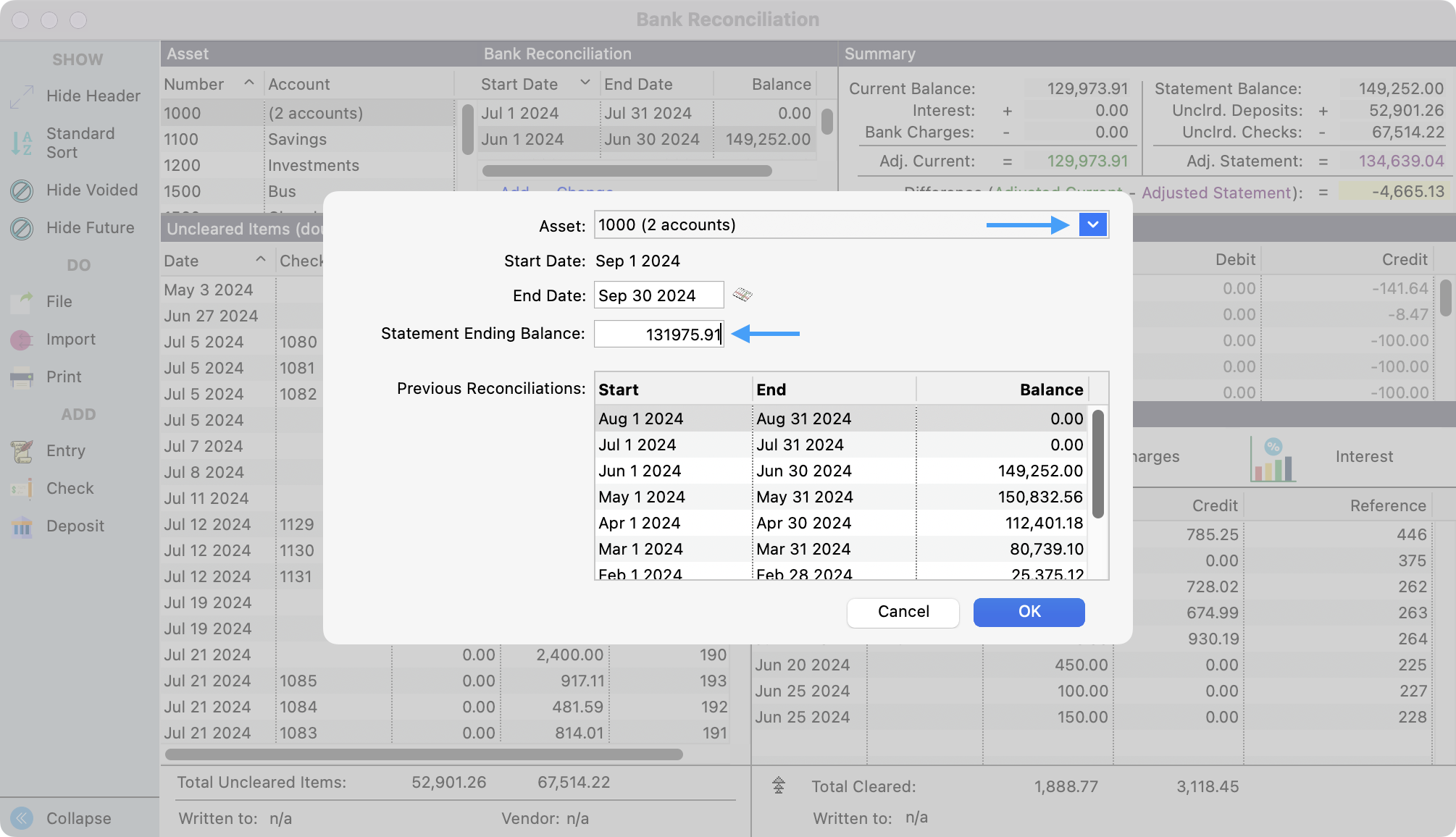Screen dimensions: 1456x837
Task: Click the Print printer icon
Action: [x=22, y=377]
